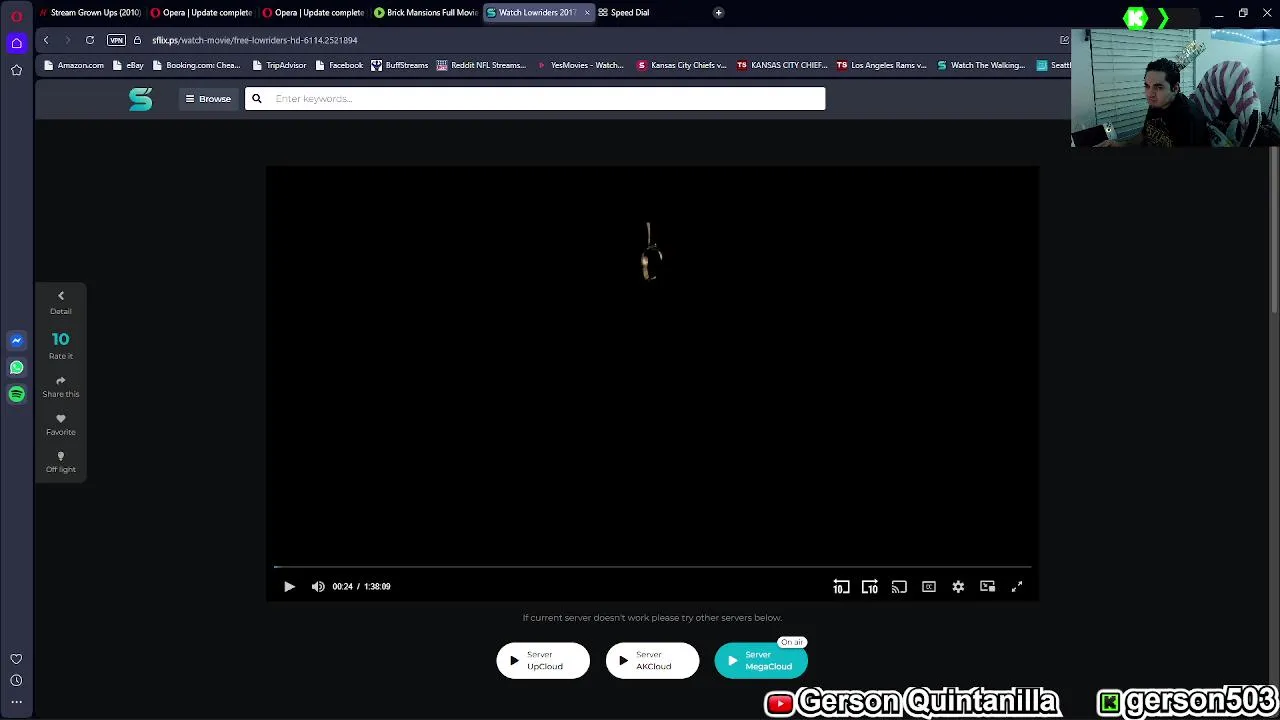Go back in browser history
1280x720 pixels.
pyautogui.click(x=46, y=40)
